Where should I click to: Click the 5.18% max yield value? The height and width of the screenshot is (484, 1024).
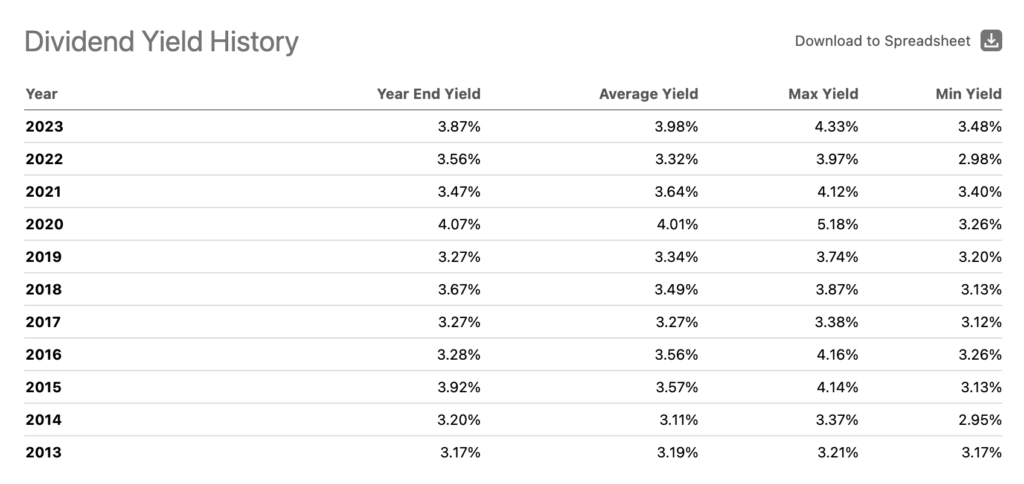pos(836,224)
